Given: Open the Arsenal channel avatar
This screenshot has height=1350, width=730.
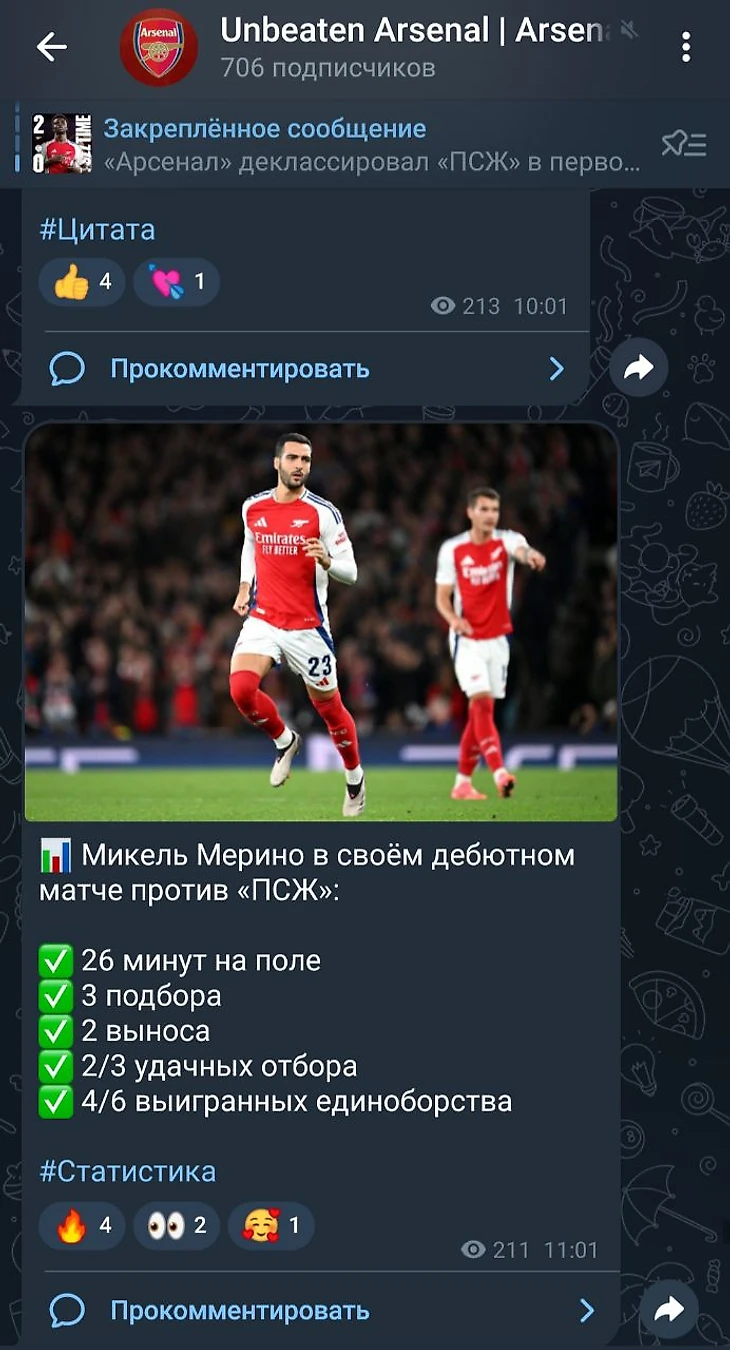Looking at the screenshot, I should pos(159,47).
